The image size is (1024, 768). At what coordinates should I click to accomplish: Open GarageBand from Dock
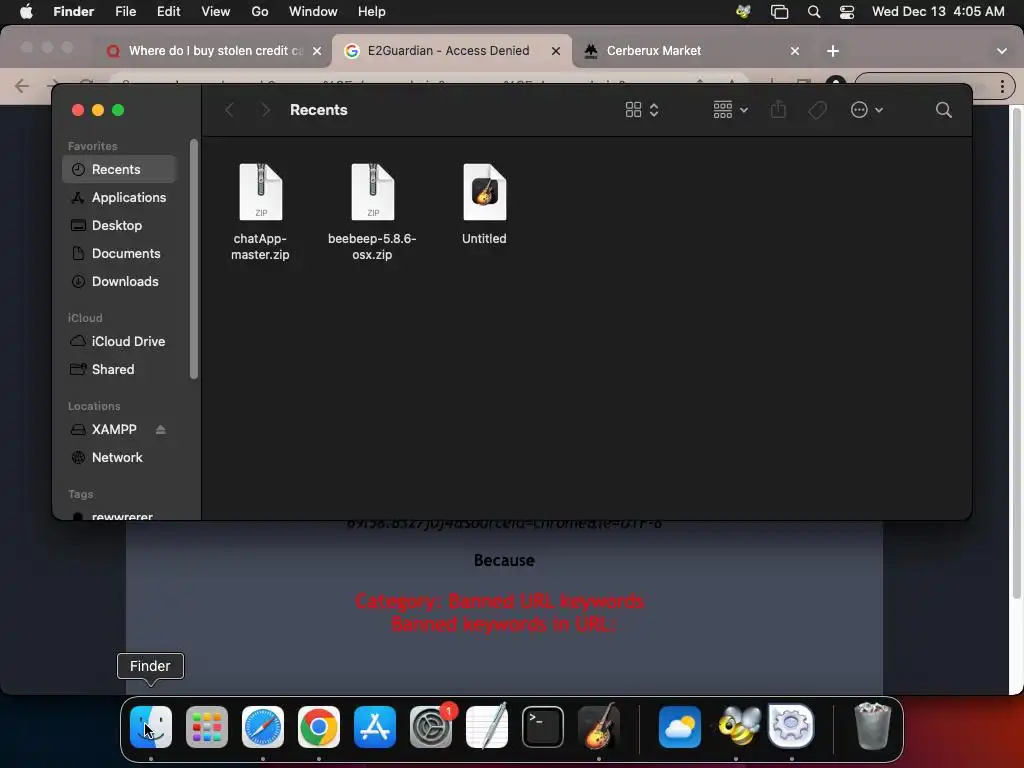tap(599, 727)
